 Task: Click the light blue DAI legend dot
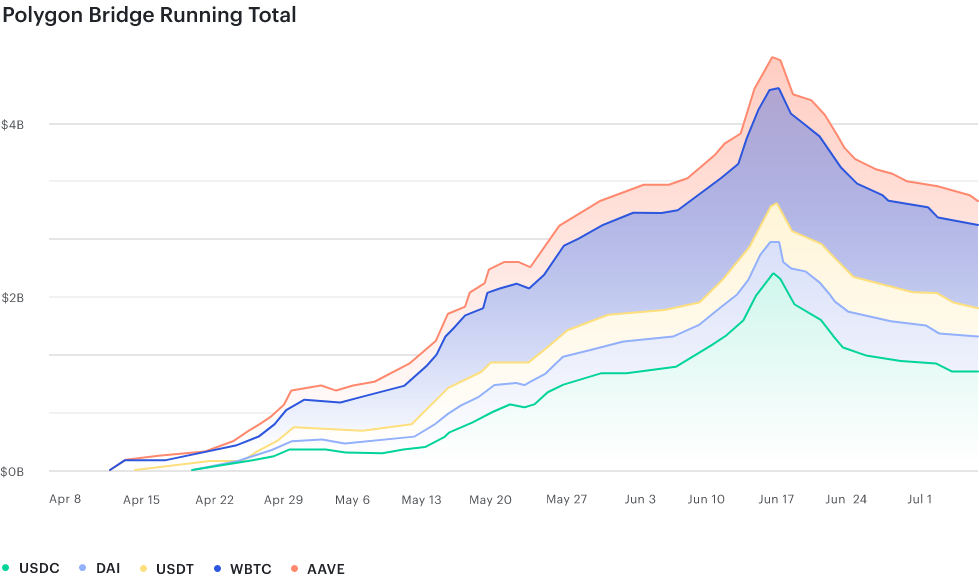[x=83, y=568]
